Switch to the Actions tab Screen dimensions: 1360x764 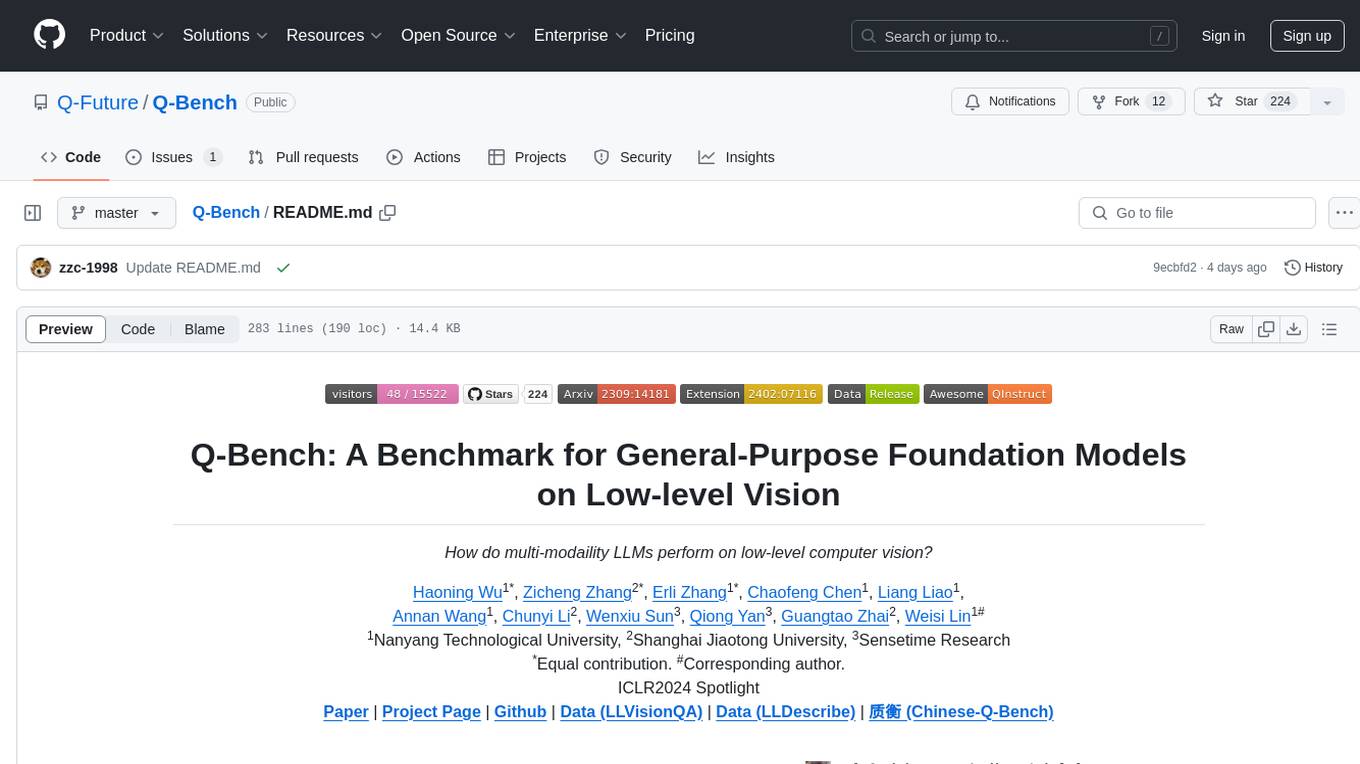click(x=423, y=157)
